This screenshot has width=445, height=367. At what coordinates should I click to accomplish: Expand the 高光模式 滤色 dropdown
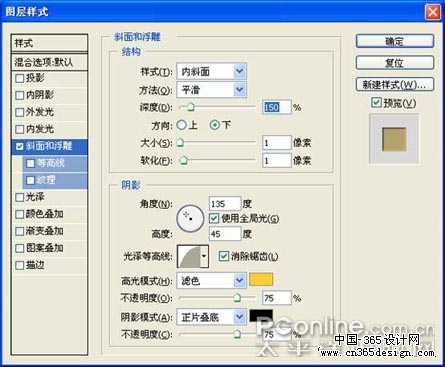212,280
